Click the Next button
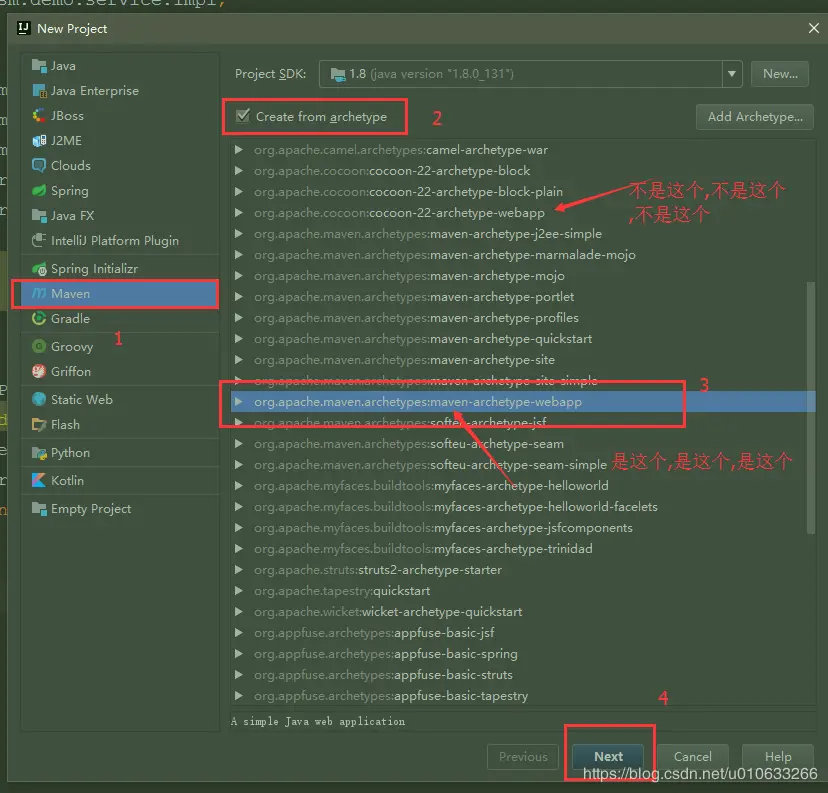Image resolution: width=828 pixels, height=793 pixels. [x=608, y=757]
